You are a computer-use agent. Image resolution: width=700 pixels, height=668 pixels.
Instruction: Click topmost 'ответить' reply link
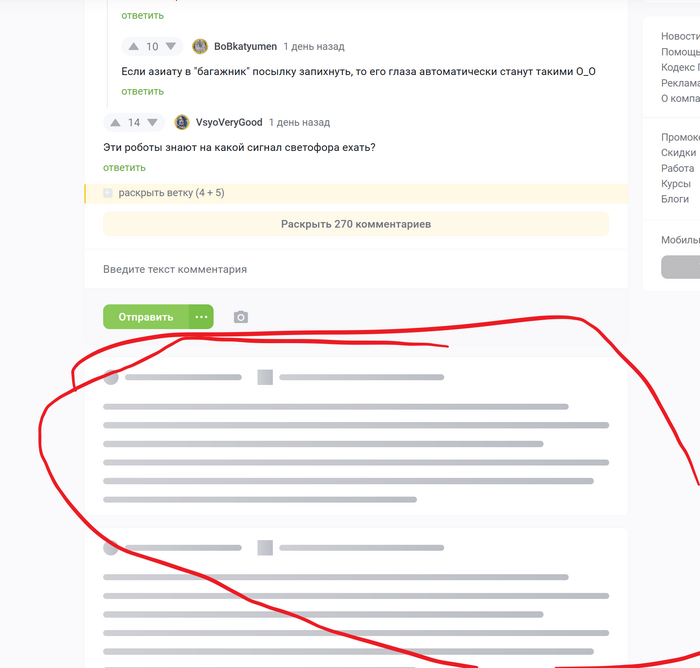142,16
